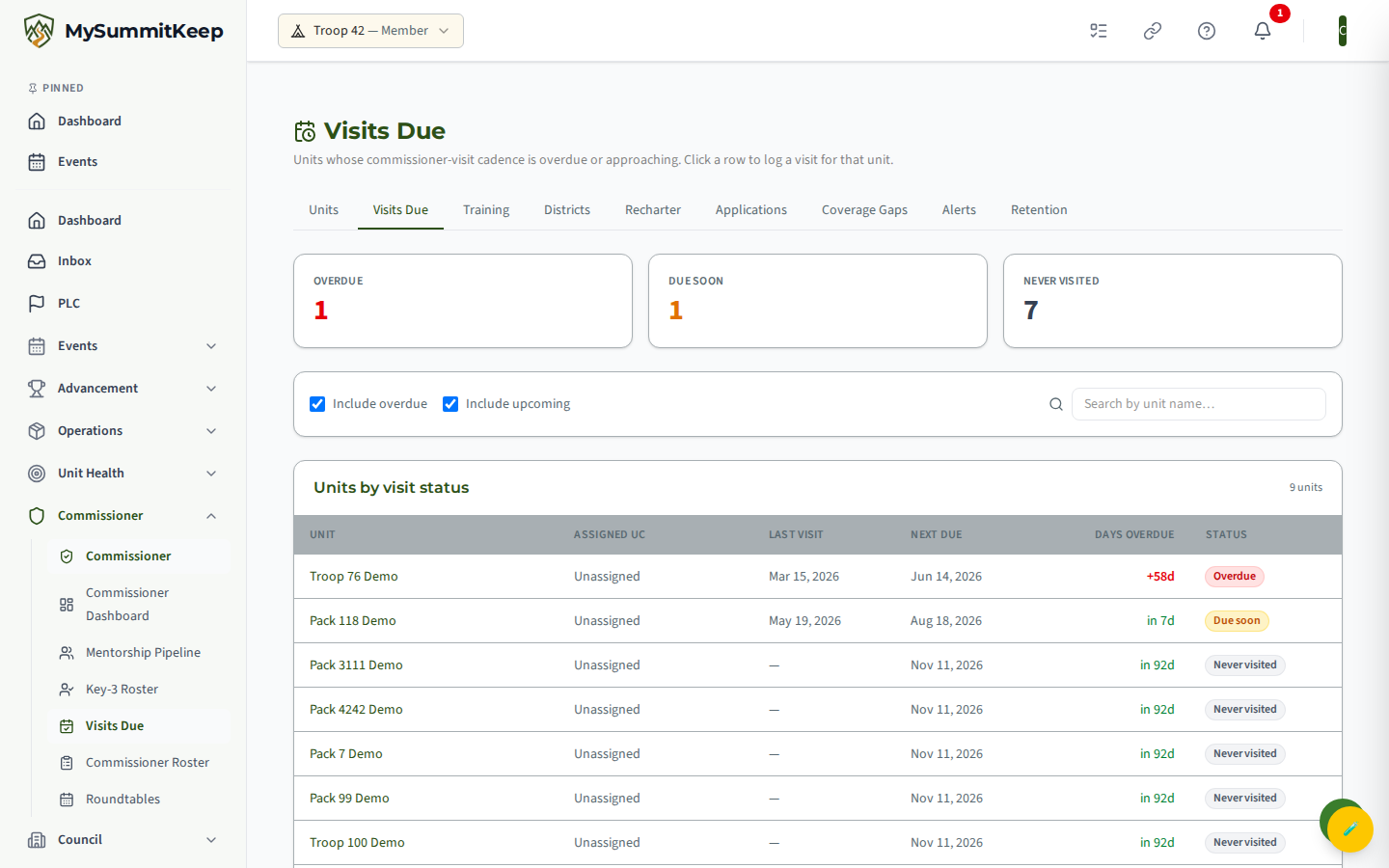Expand the Unit Health section chevron

coord(211,474)
